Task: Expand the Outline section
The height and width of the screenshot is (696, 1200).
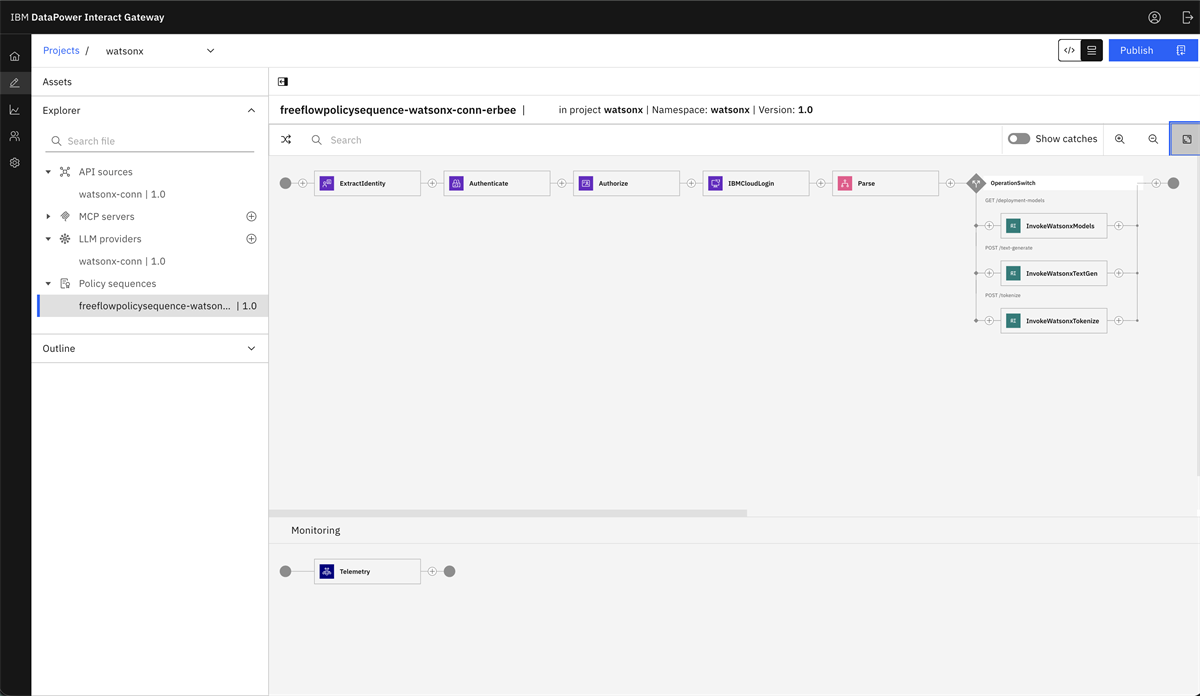Action: pyautogui.click(x=251, y=348)
